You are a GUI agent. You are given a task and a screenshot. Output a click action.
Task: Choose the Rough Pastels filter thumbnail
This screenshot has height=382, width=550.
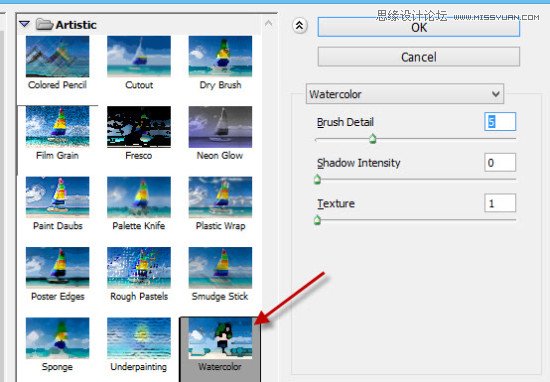(x=139, y=268)
